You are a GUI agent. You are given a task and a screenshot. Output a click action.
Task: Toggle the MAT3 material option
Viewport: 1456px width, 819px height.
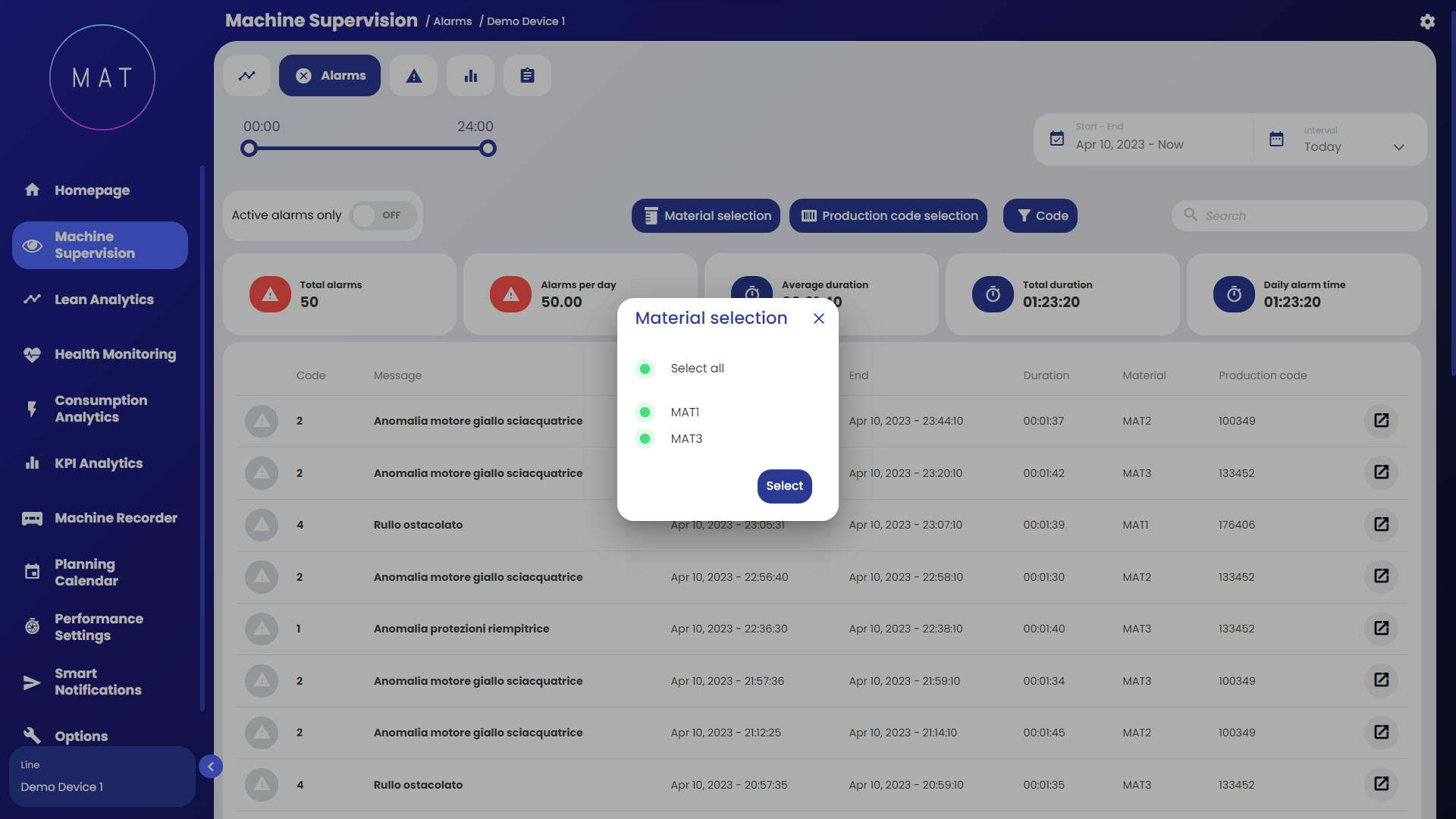[645, 439]
